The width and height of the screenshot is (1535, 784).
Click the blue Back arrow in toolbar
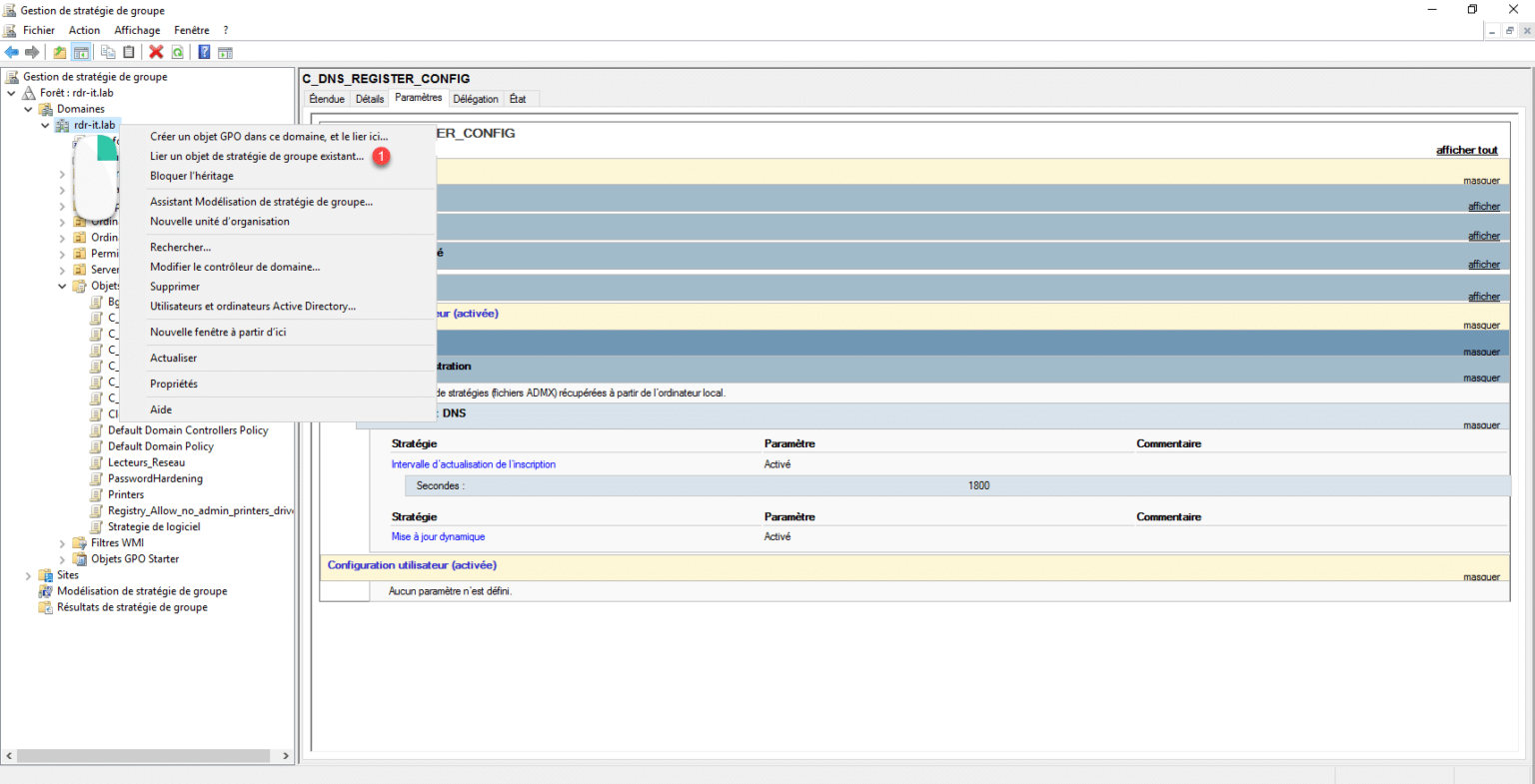pos(11,52)
